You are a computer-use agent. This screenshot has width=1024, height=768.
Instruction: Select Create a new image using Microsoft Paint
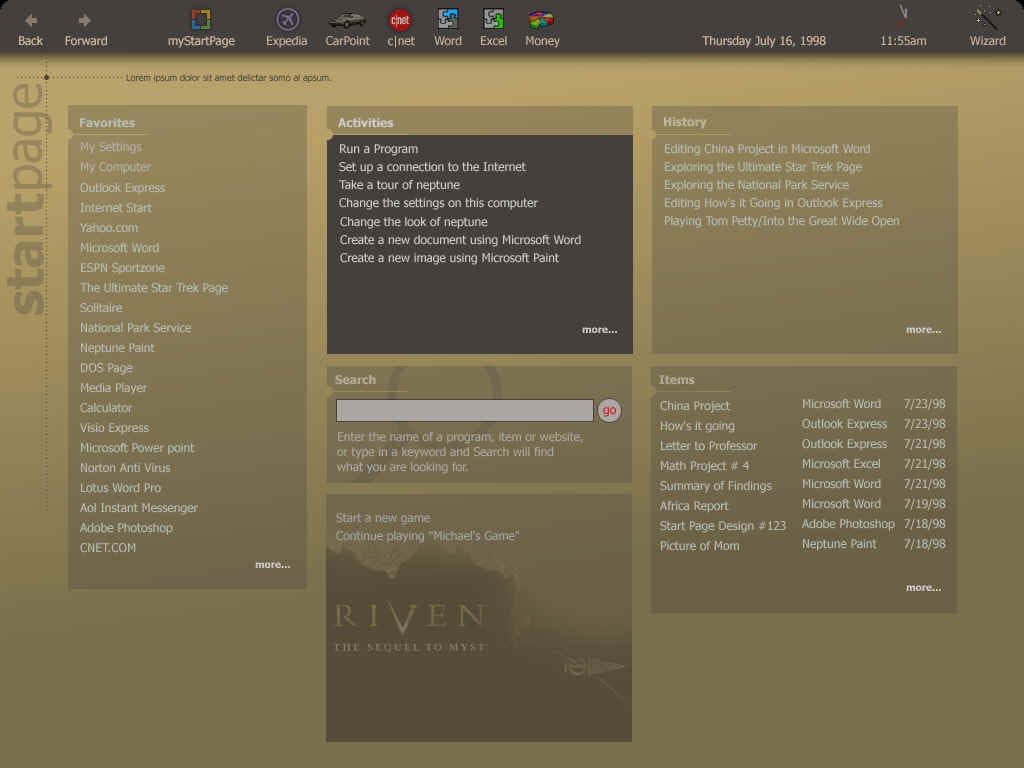pos(449,258)
